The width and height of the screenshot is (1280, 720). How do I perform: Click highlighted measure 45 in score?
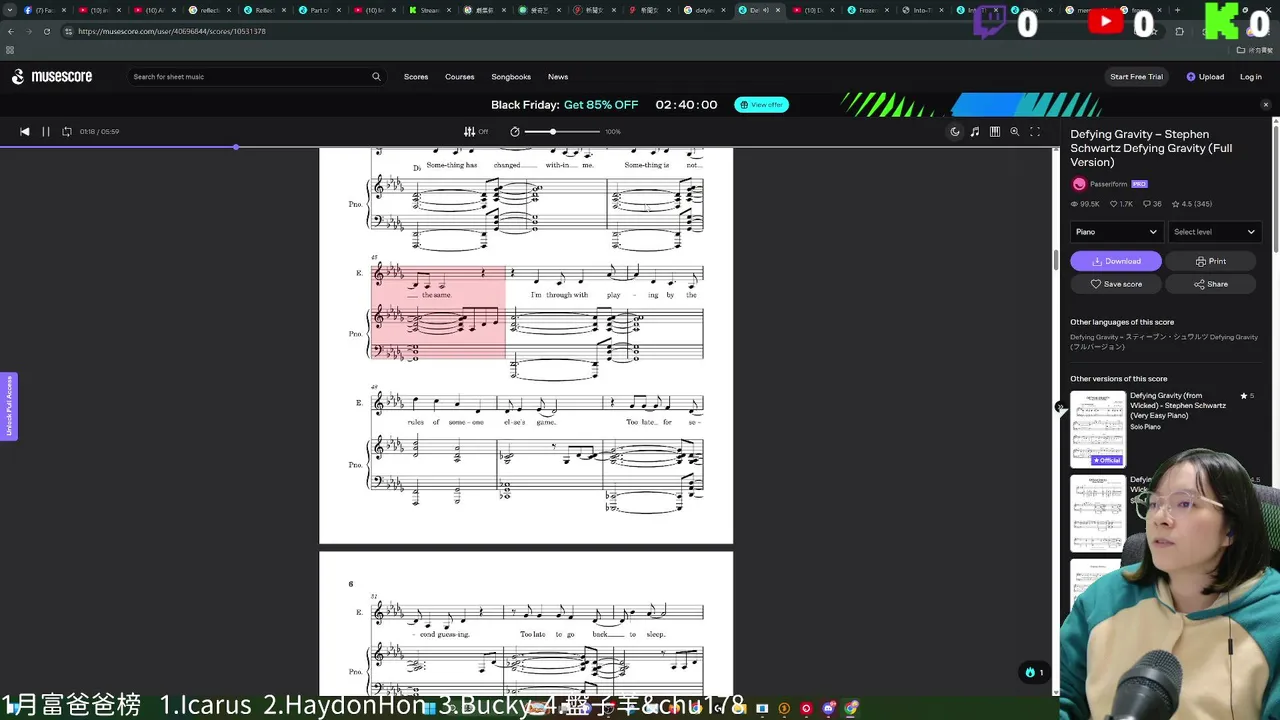(438, 312)
